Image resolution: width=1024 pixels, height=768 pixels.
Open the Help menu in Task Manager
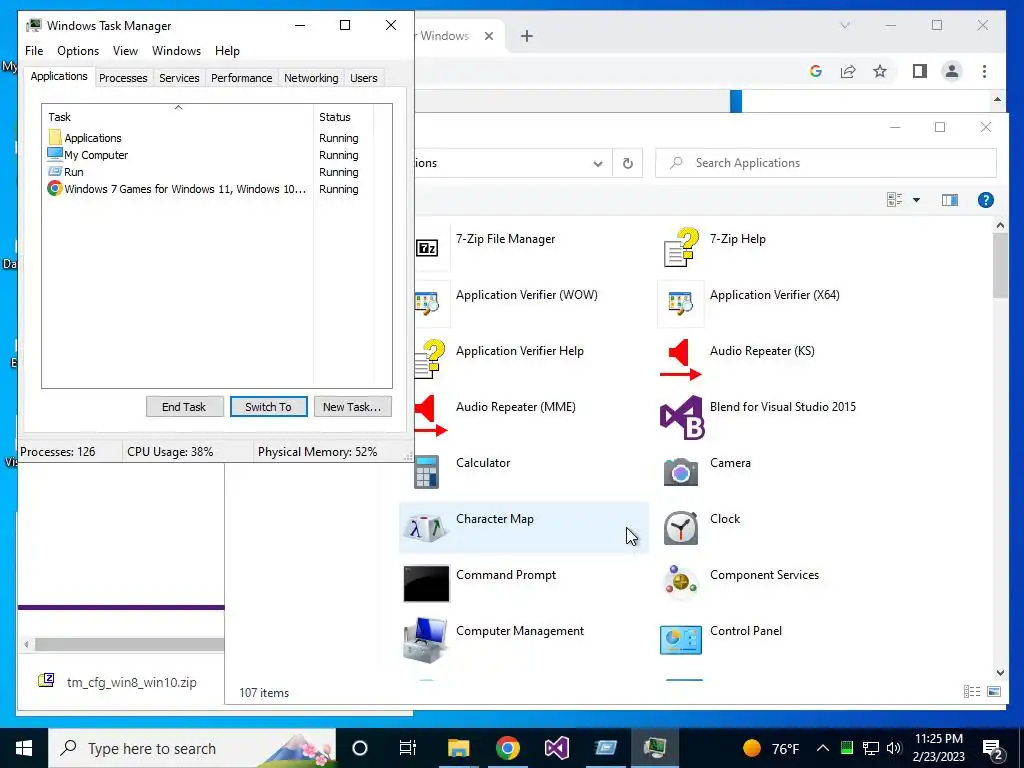(x=227, y=51)
